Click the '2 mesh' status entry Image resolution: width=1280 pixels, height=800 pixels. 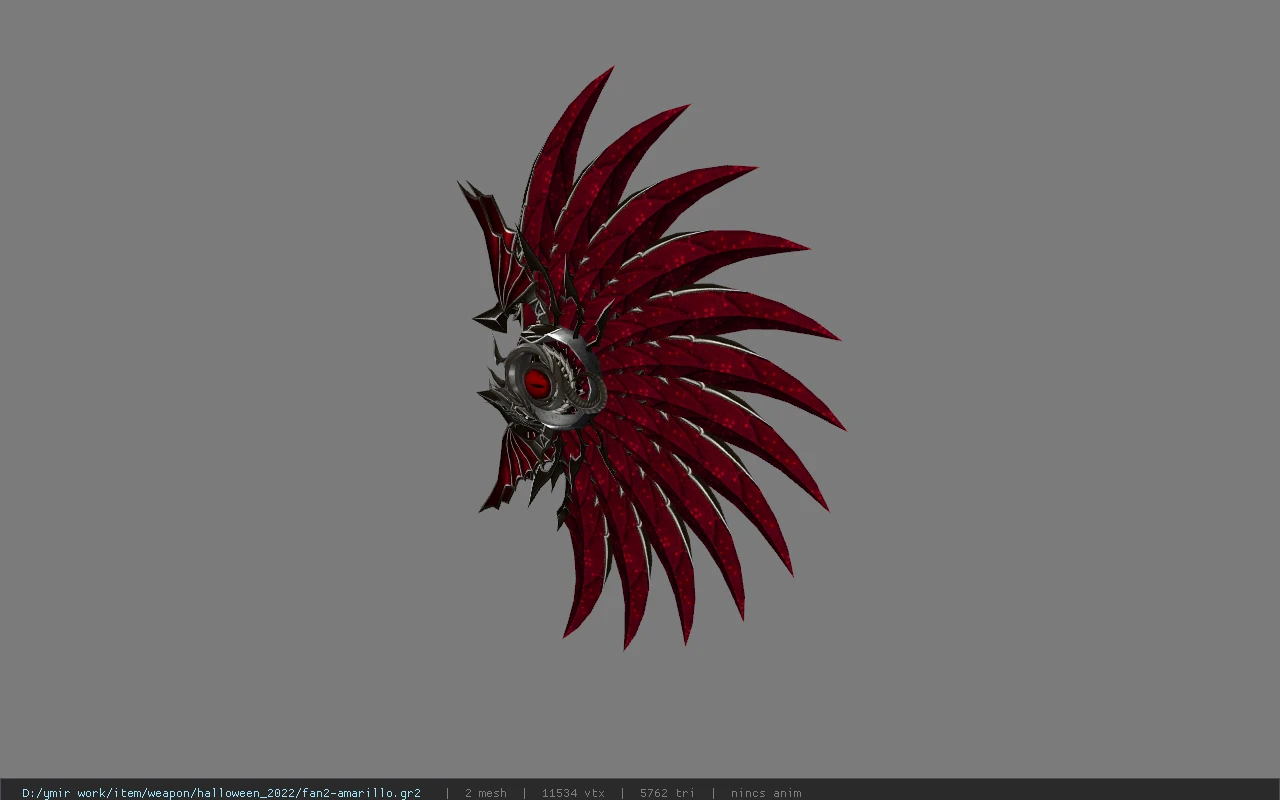pyautogui.click(x=485, y=793)
